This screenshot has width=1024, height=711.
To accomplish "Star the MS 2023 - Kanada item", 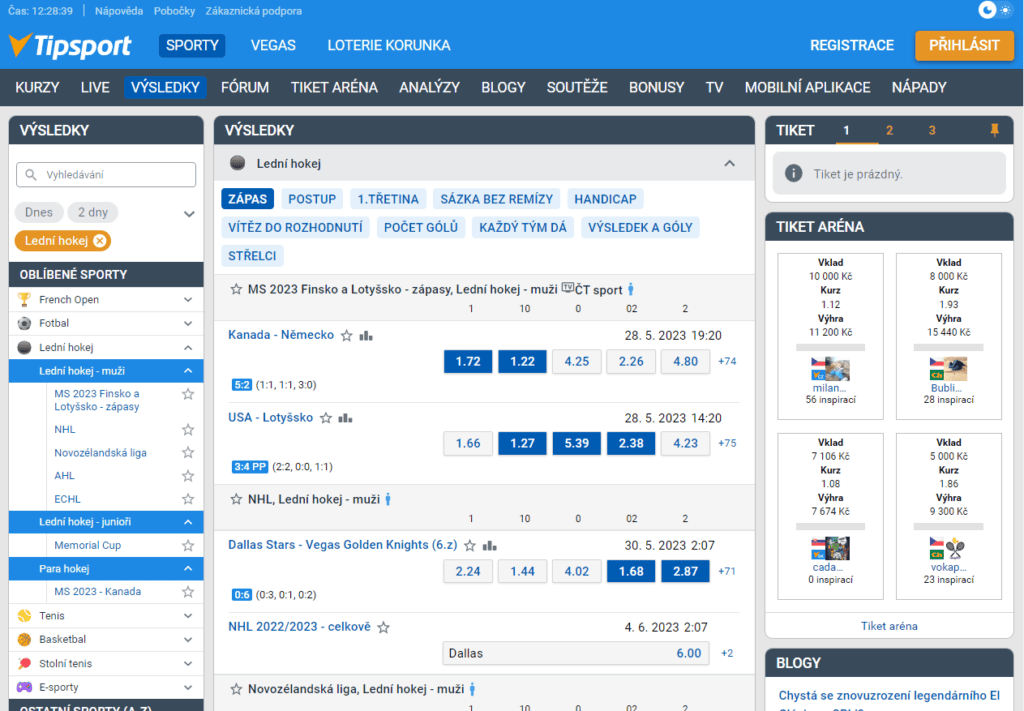I will pyautogui.click(x=188, y=592).
